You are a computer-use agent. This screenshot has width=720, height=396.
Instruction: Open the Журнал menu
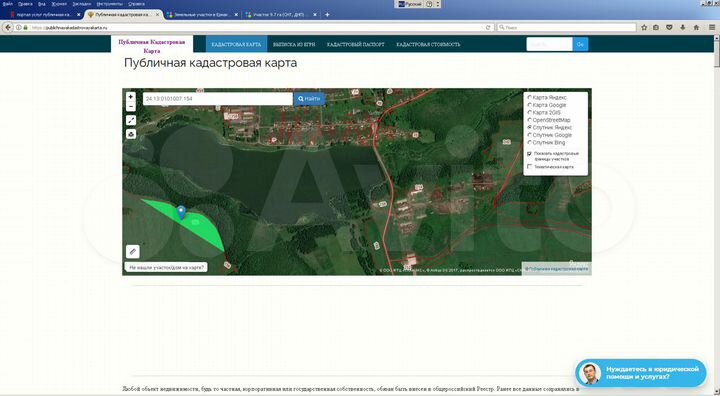pos(59,4)
